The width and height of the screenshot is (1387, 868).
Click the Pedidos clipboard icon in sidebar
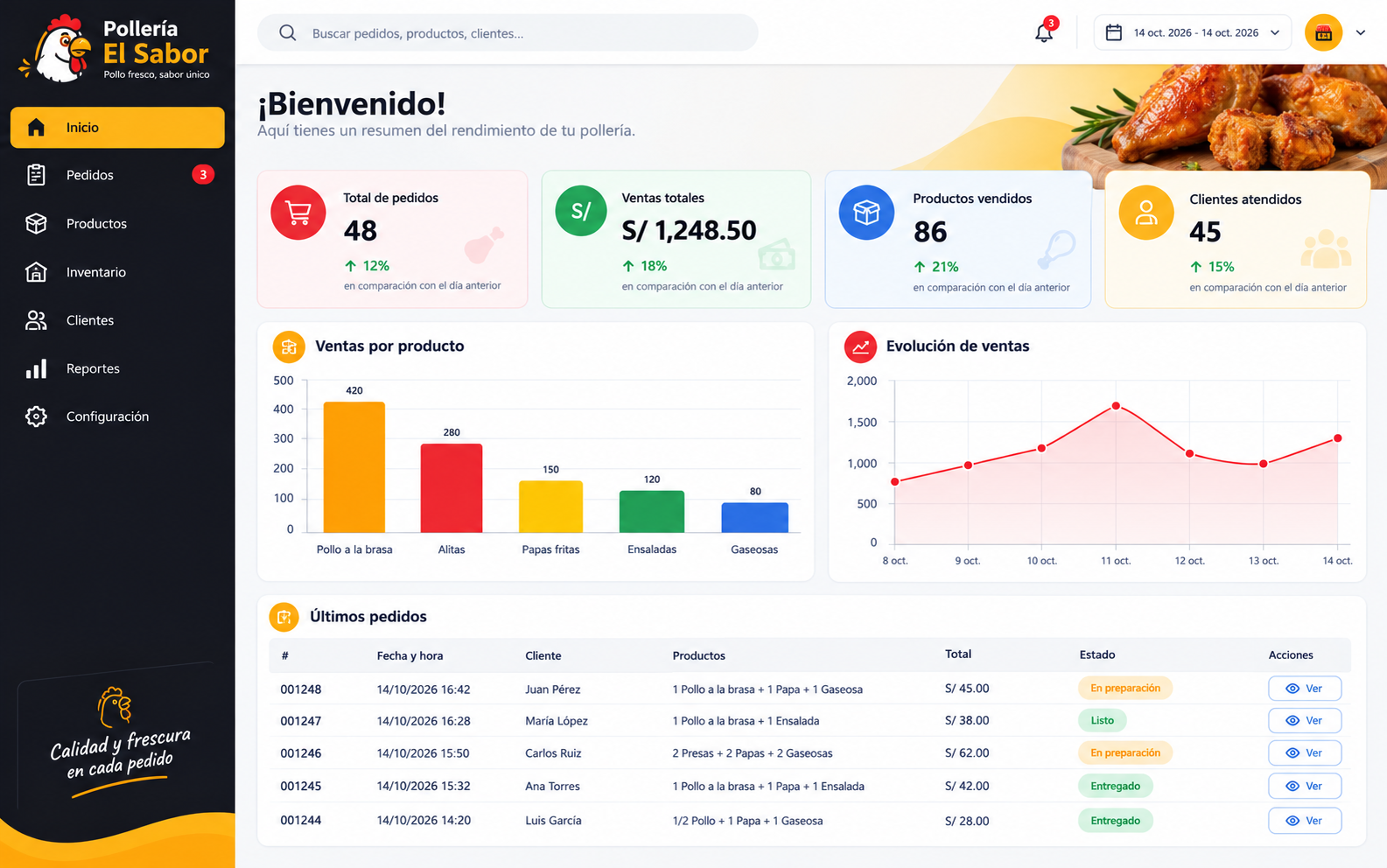click(36, 175)
